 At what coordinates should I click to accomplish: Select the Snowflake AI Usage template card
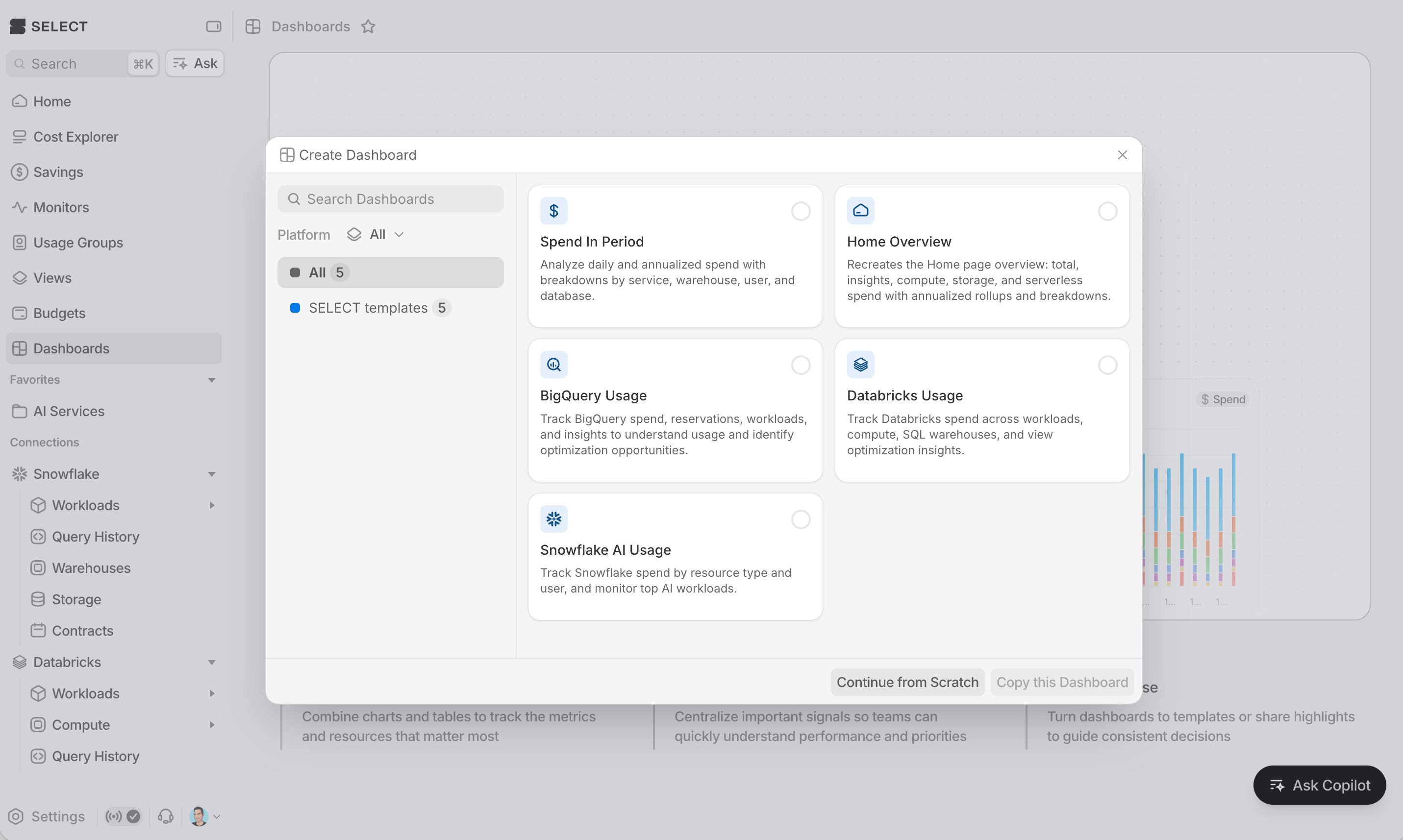pyautogui.click(x=675, y=556)
